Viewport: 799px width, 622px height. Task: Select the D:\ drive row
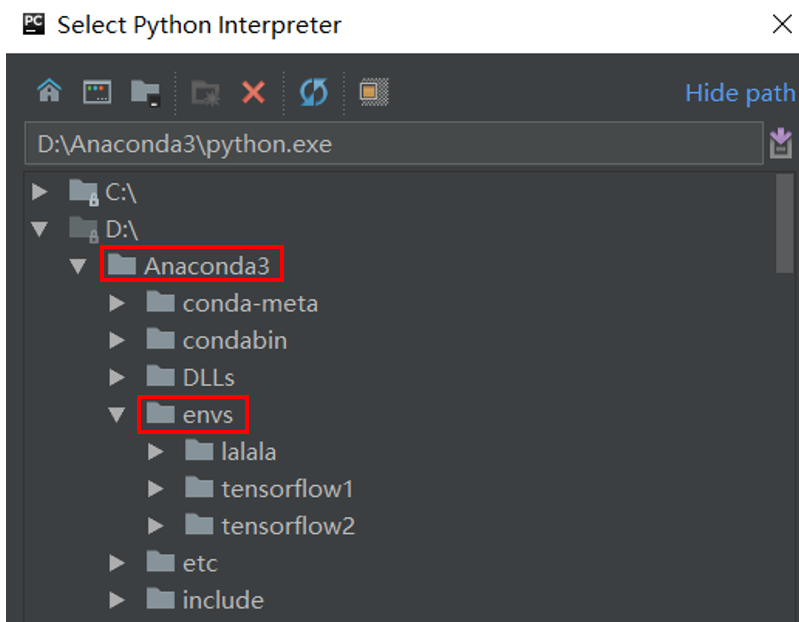104,229
